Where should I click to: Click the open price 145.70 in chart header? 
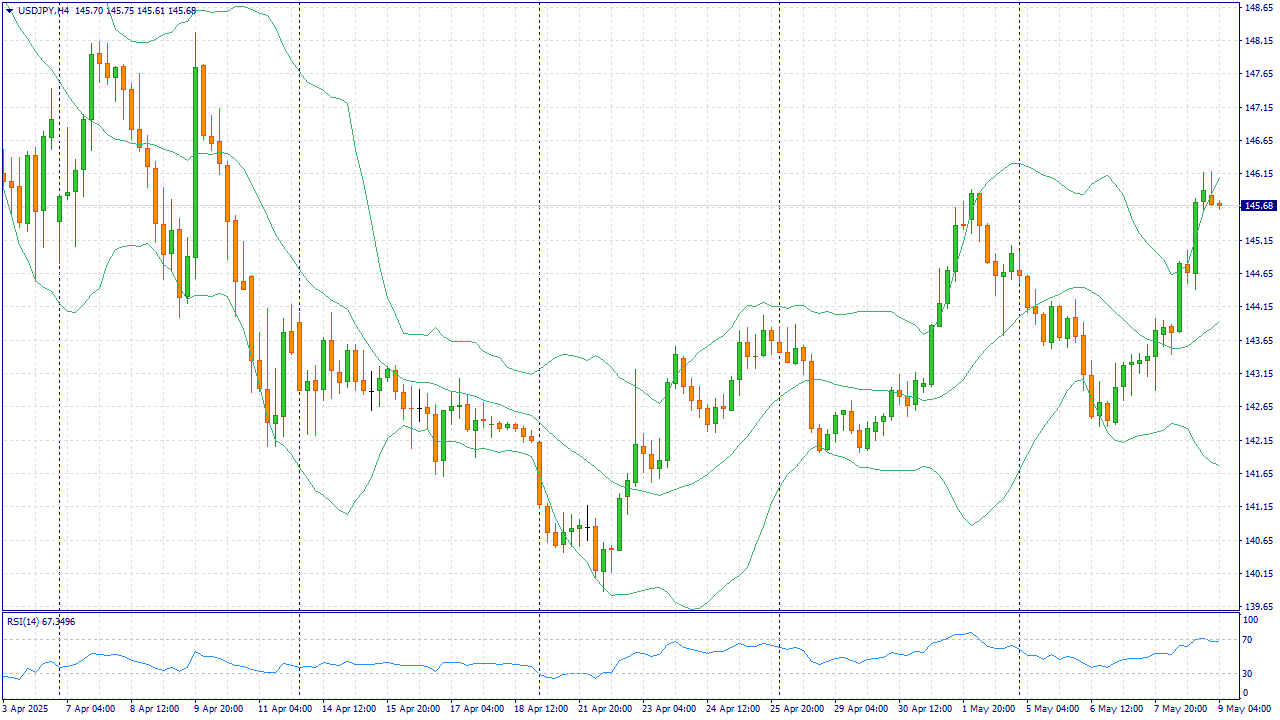click(x=90, y=11)
